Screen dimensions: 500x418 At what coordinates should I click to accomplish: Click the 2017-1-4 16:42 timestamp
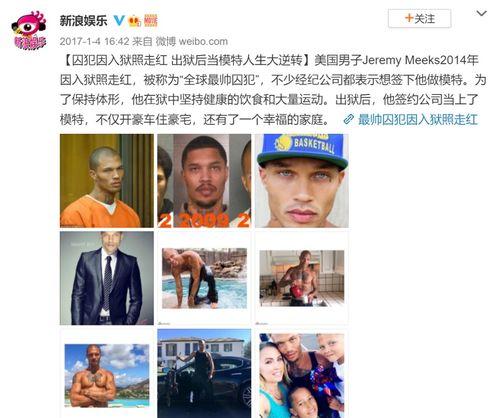pyautogui.click(x=94, y=41)
